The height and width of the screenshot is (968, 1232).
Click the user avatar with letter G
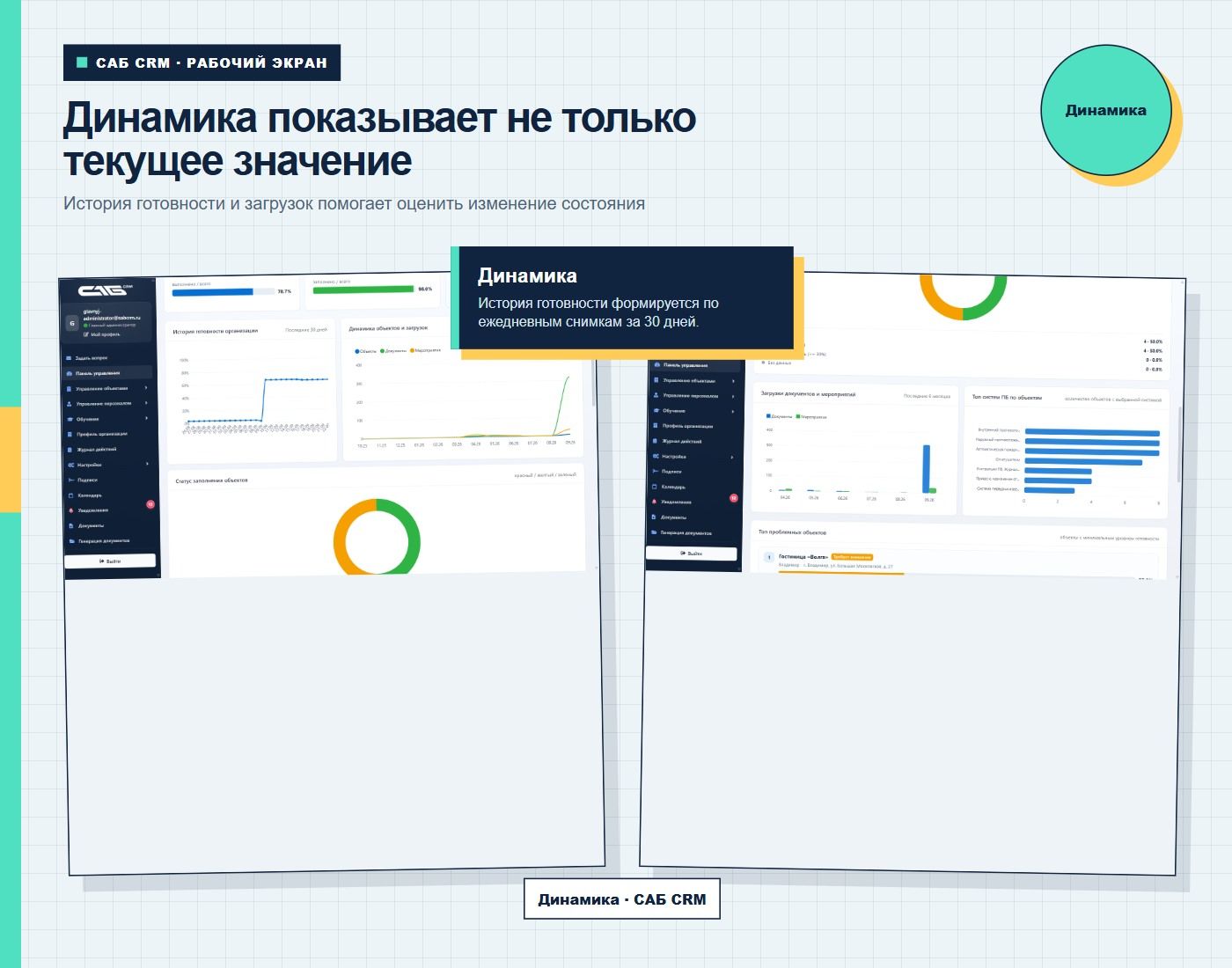[x=72, y=323]
